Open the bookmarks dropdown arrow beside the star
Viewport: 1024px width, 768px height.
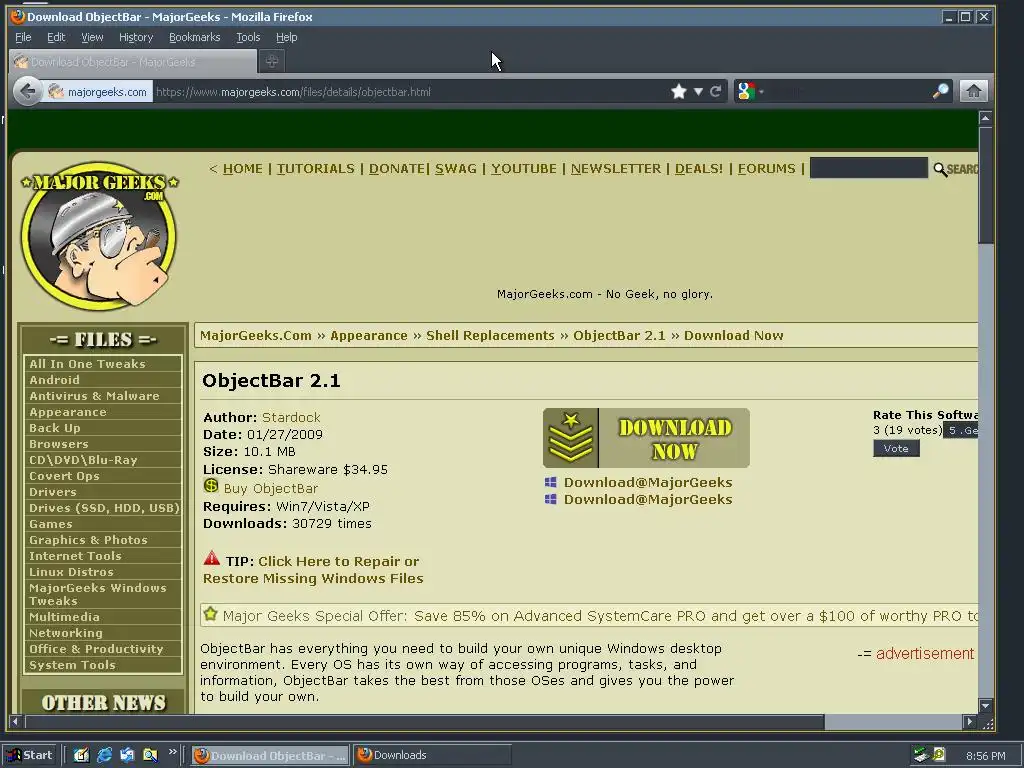[698, 91]
